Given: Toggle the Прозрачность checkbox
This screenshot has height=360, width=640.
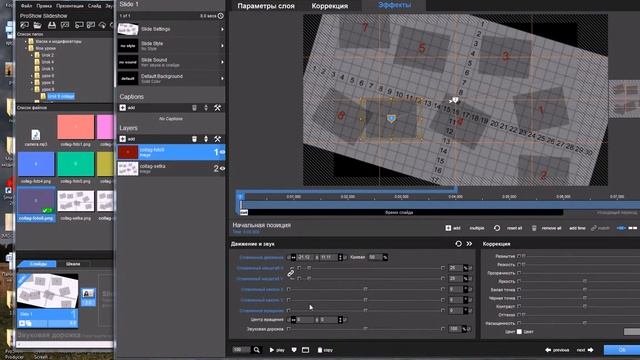Looking at the screenshot, I should tap(519, 273).
